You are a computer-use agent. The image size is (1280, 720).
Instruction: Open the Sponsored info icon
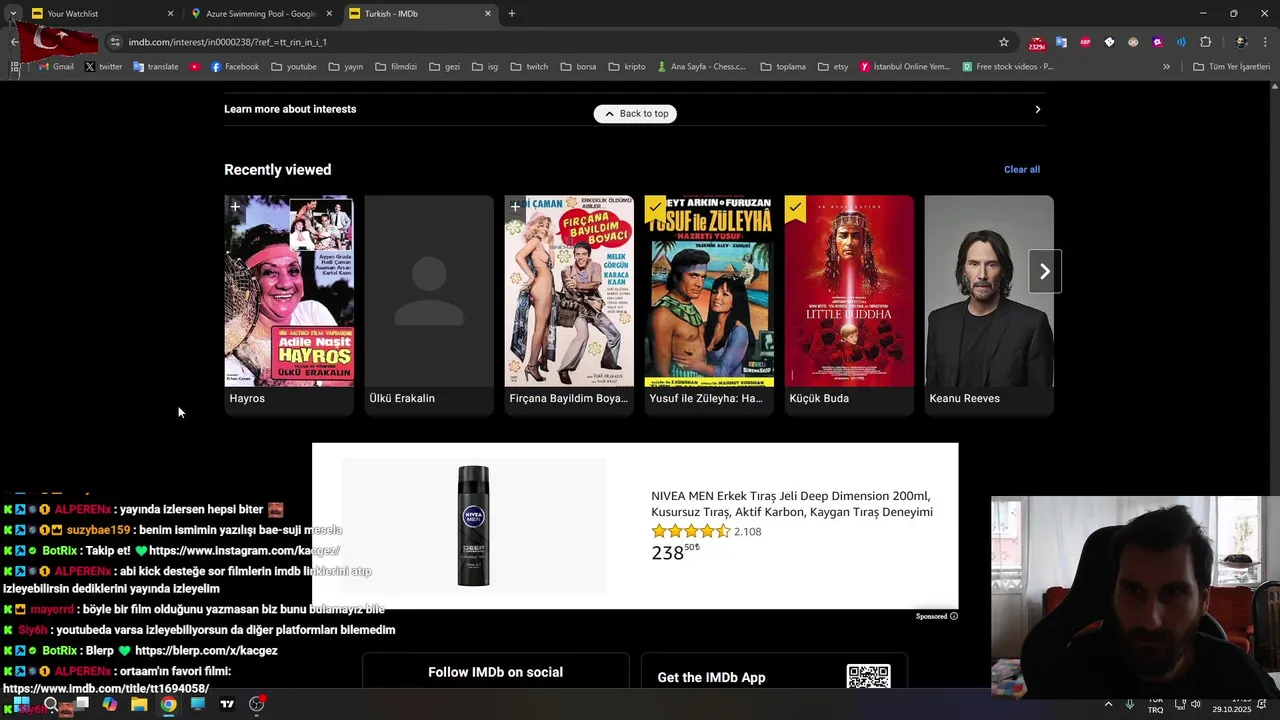tap(953, 616)
